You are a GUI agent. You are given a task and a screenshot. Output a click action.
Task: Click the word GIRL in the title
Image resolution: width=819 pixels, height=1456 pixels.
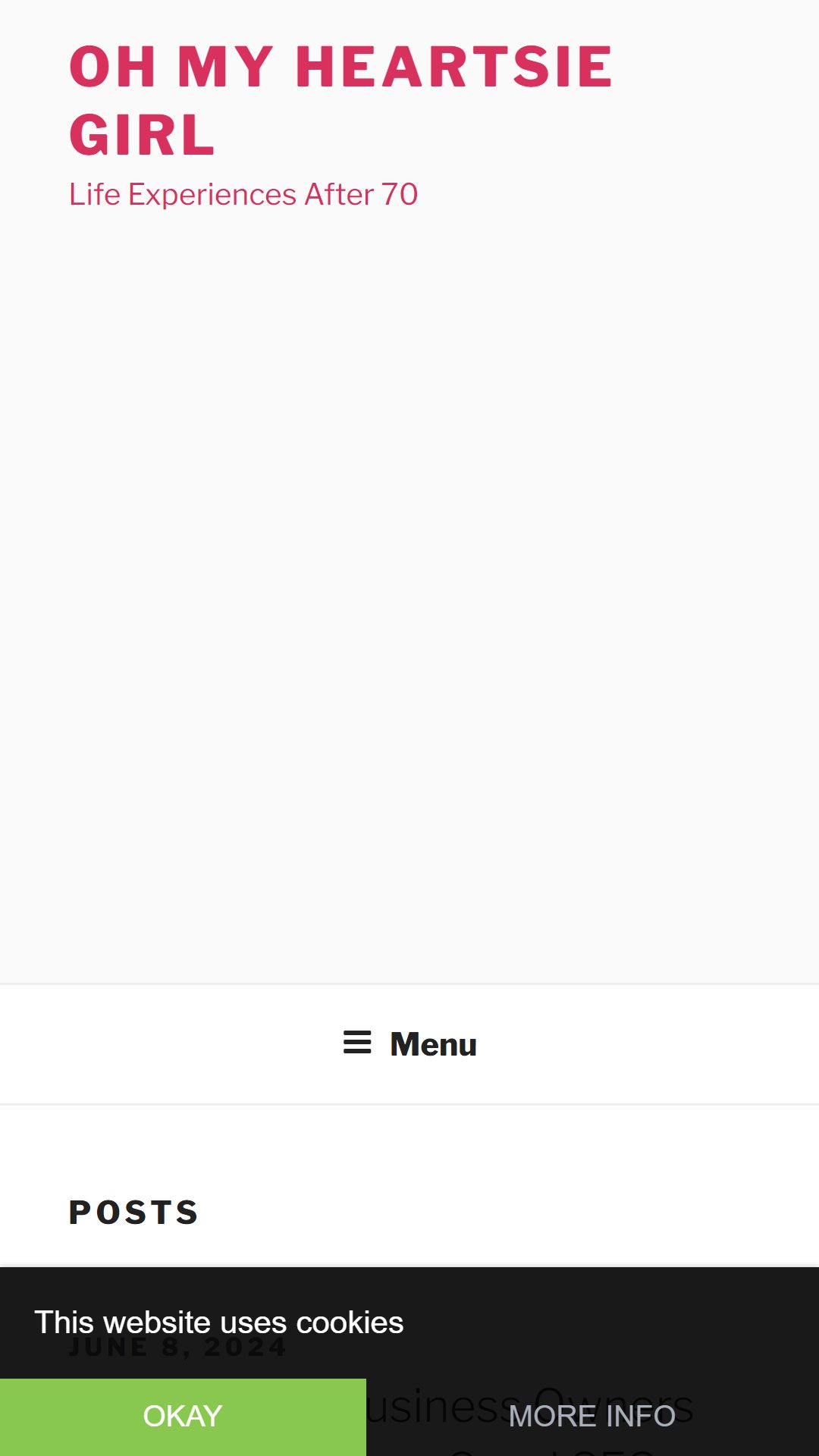(143, 135)
